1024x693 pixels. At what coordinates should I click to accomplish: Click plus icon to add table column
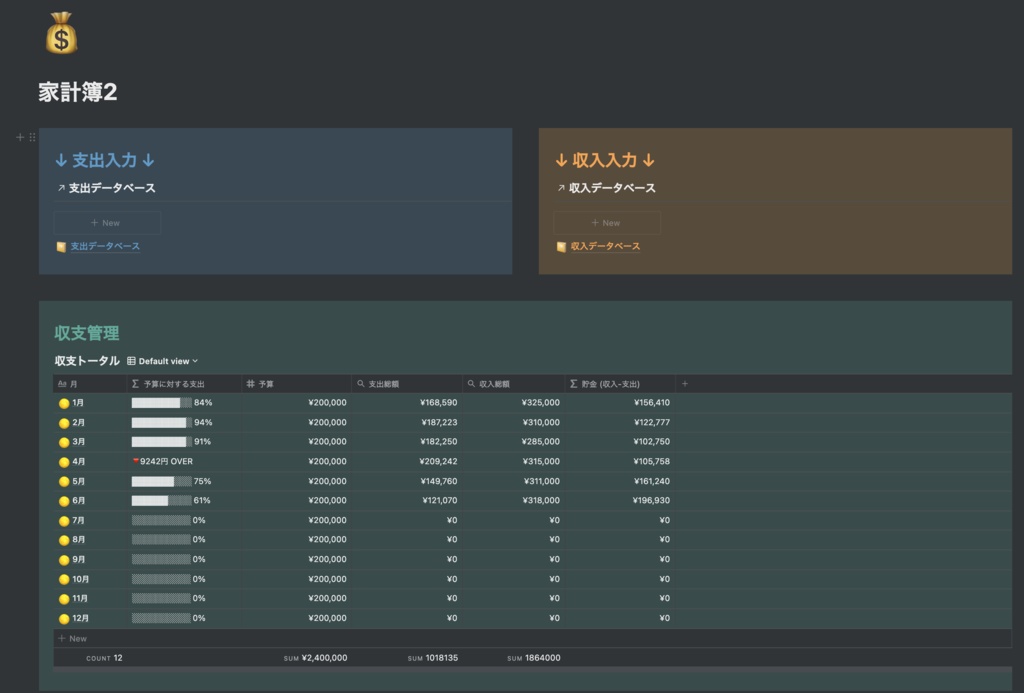pyautogui.click(x=684, y=383)
